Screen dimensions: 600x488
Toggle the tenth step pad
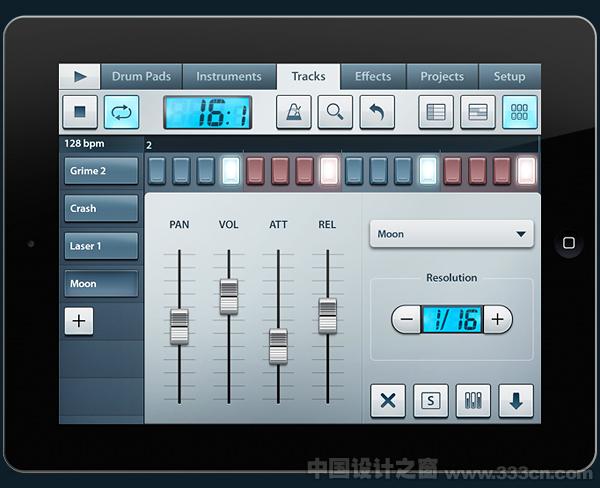(378, 171)
